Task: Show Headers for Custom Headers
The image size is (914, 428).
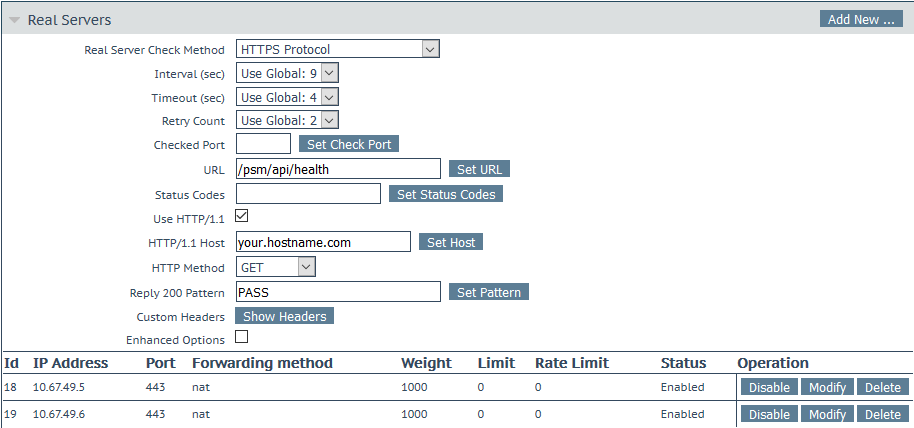Action: (284, 316)
